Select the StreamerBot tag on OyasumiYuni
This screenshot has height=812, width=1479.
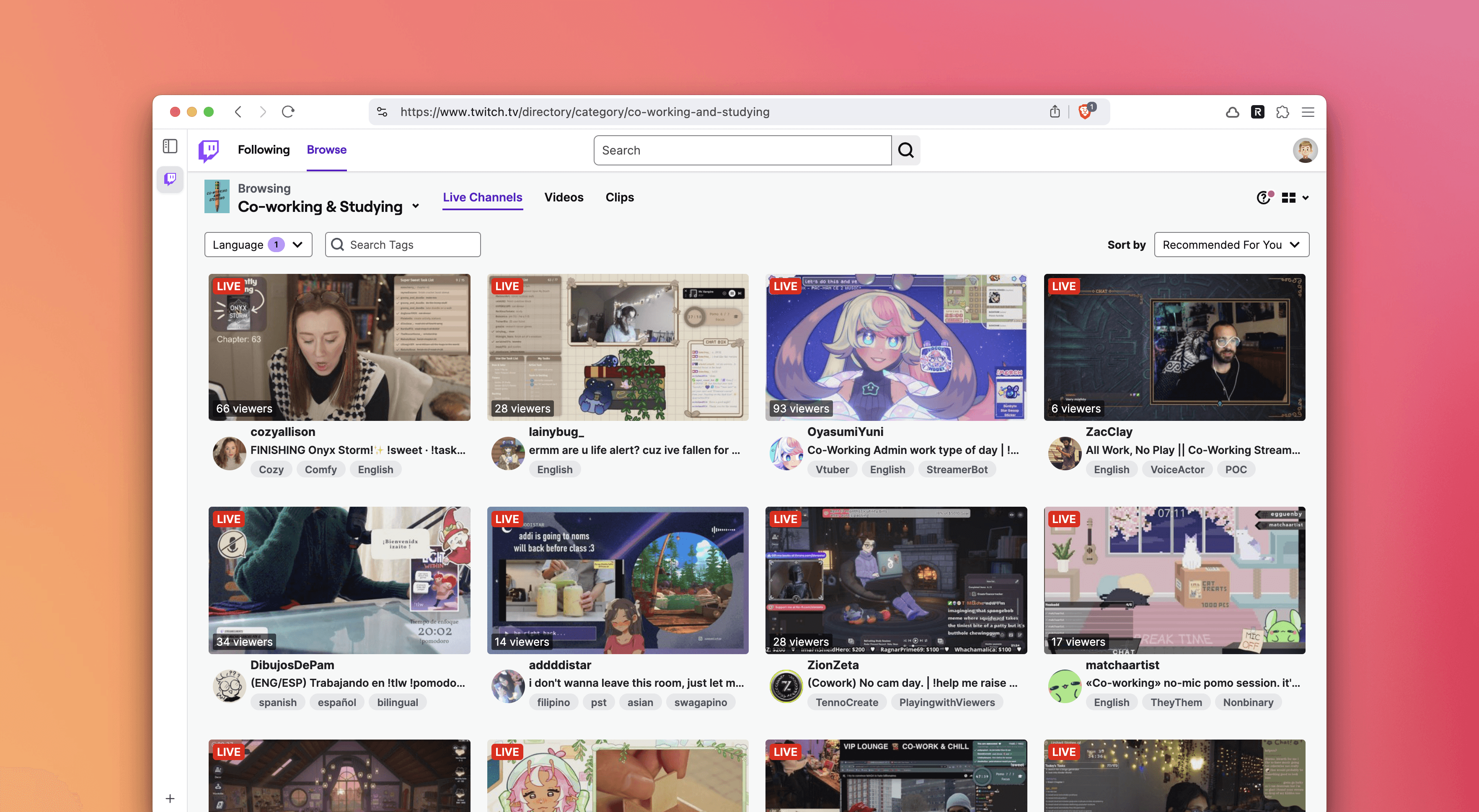957,469
